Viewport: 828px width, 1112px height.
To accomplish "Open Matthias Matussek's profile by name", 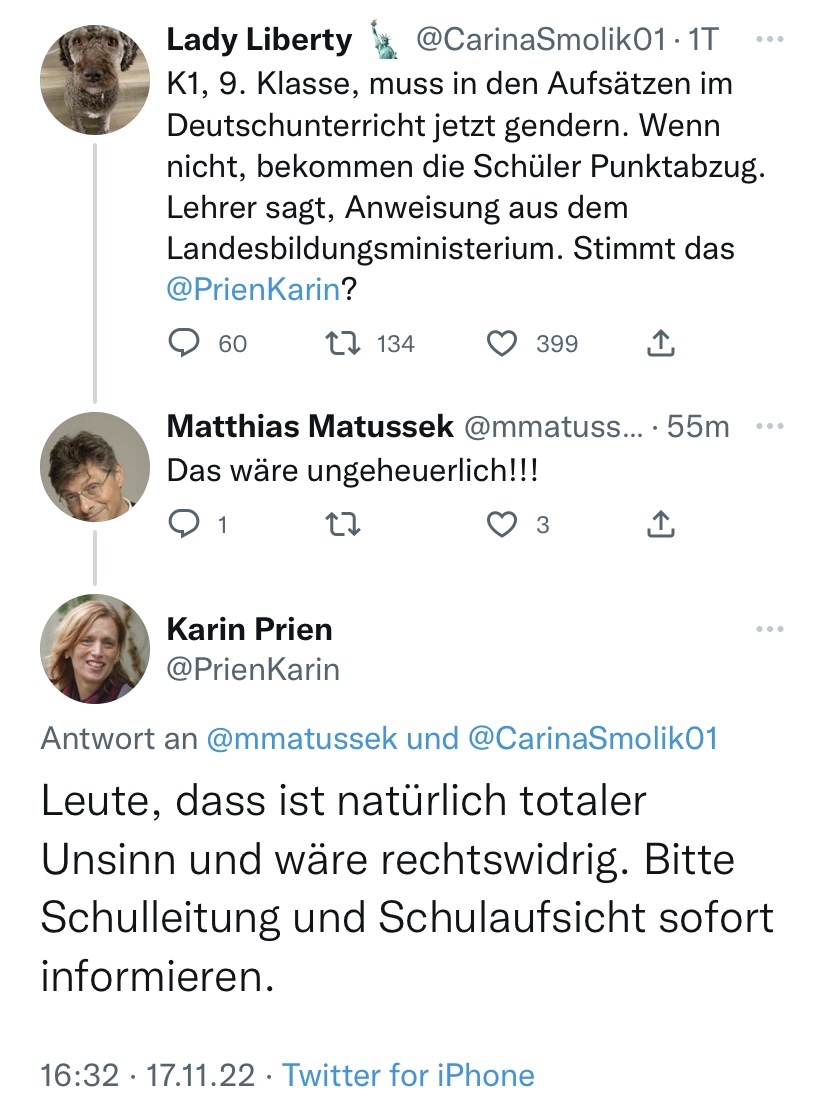I will coord(310,426).
